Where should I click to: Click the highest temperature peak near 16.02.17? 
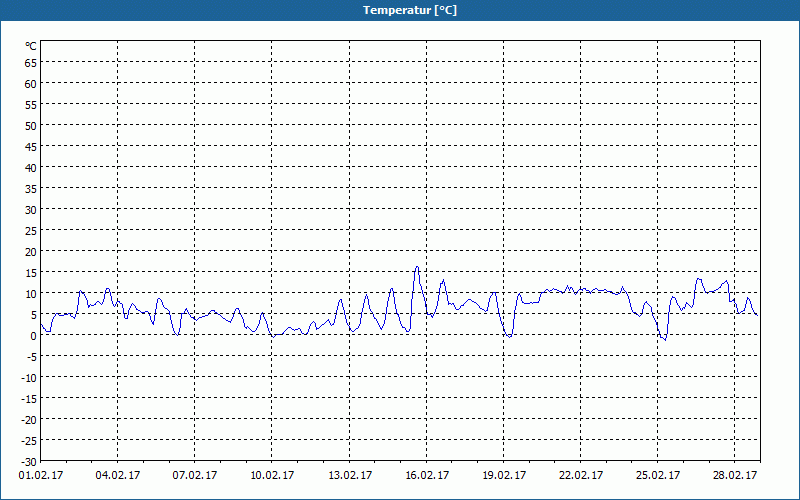tap(417, 267)
